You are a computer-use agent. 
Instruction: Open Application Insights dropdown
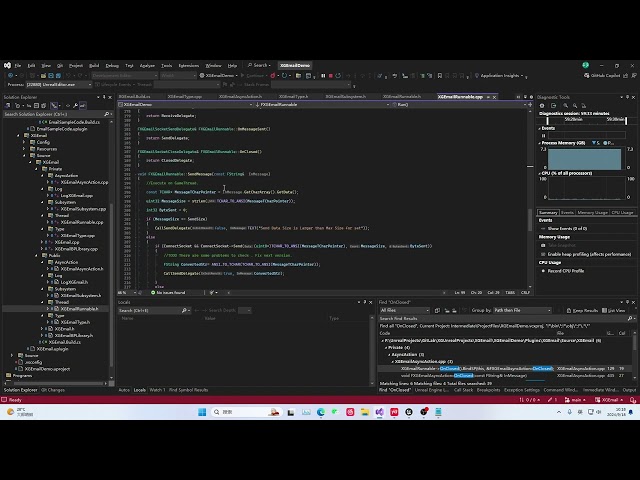501,76
